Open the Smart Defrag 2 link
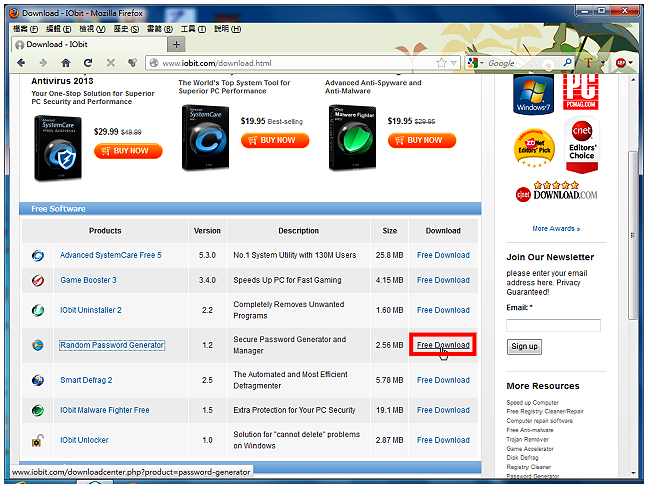This screenshot has width=652, height=488. pyautogui.click(x=86, y=380)
